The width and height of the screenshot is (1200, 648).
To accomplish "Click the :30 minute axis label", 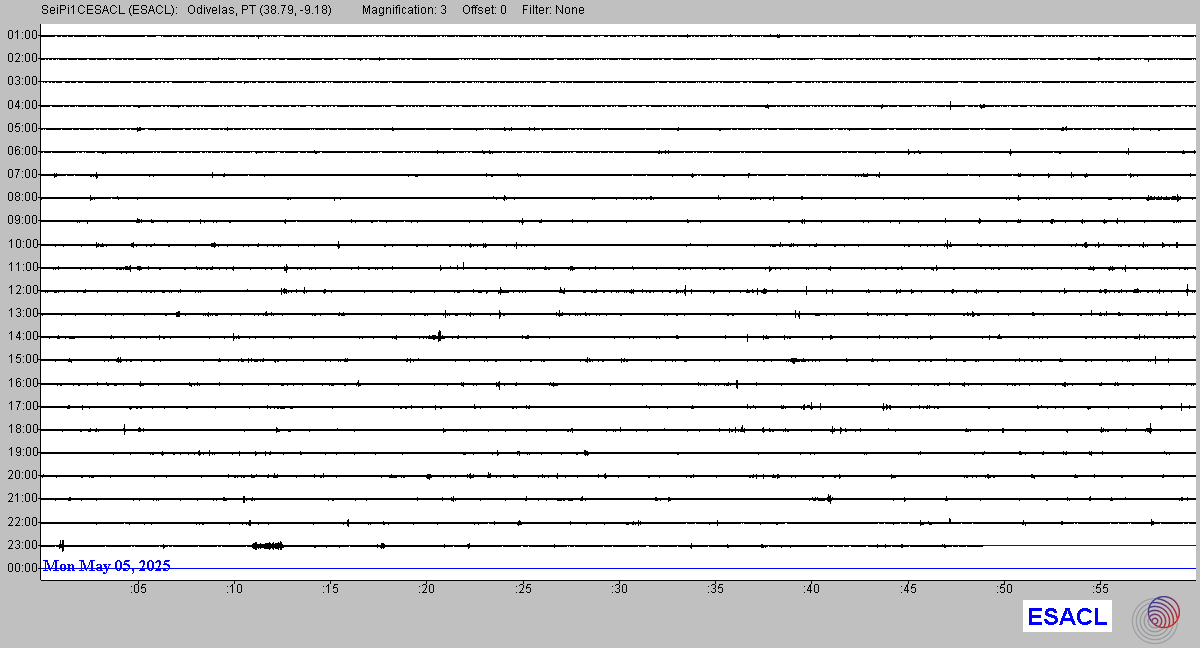I will (x=619, y=589).
